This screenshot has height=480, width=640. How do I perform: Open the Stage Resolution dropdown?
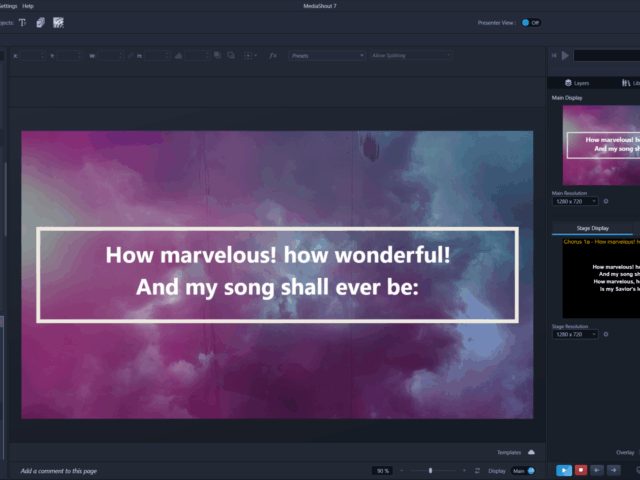click(574, 334)
